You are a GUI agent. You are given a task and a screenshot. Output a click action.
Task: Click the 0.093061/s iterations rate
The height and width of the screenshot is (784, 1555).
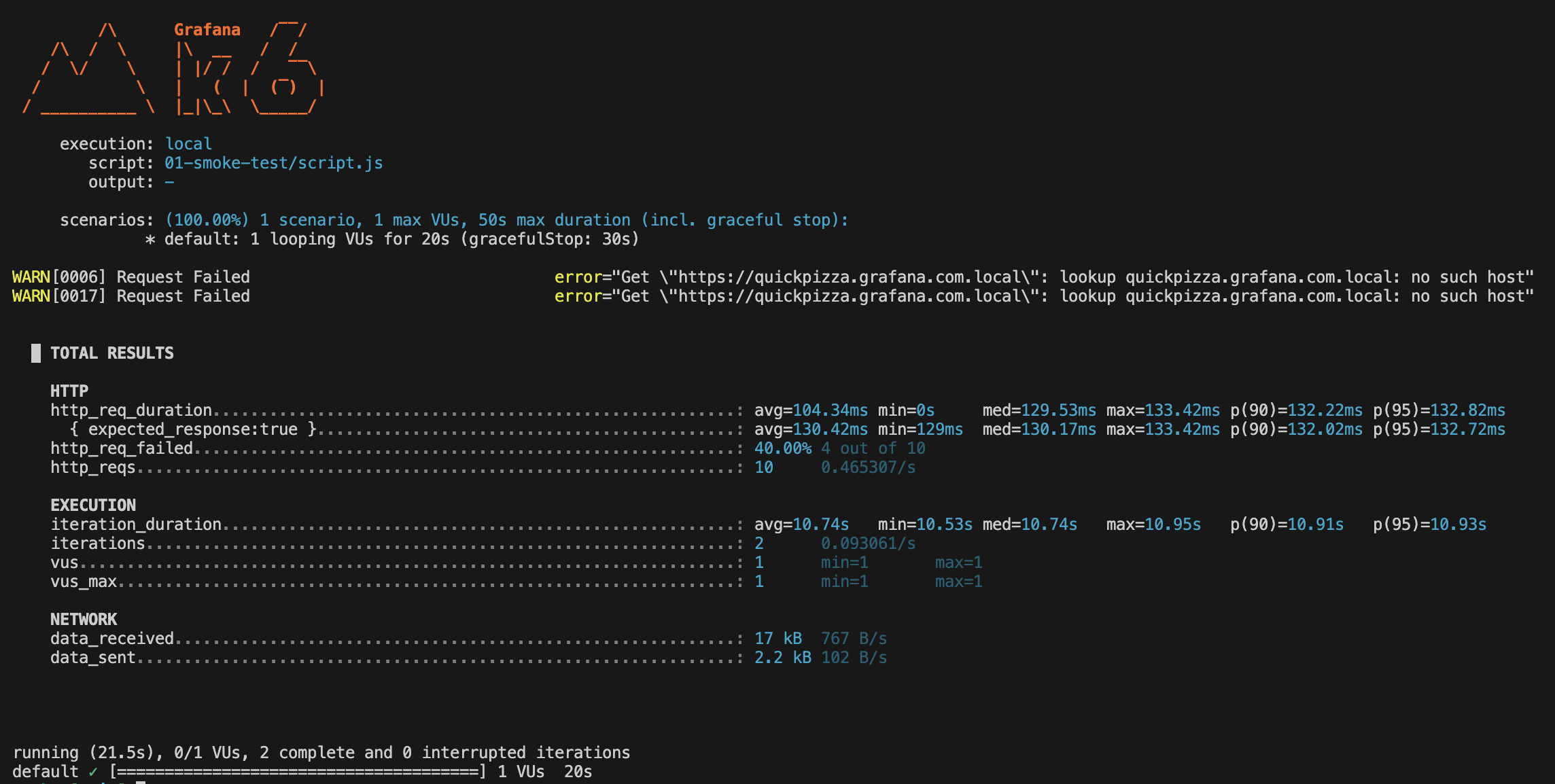tap(868, 544)
